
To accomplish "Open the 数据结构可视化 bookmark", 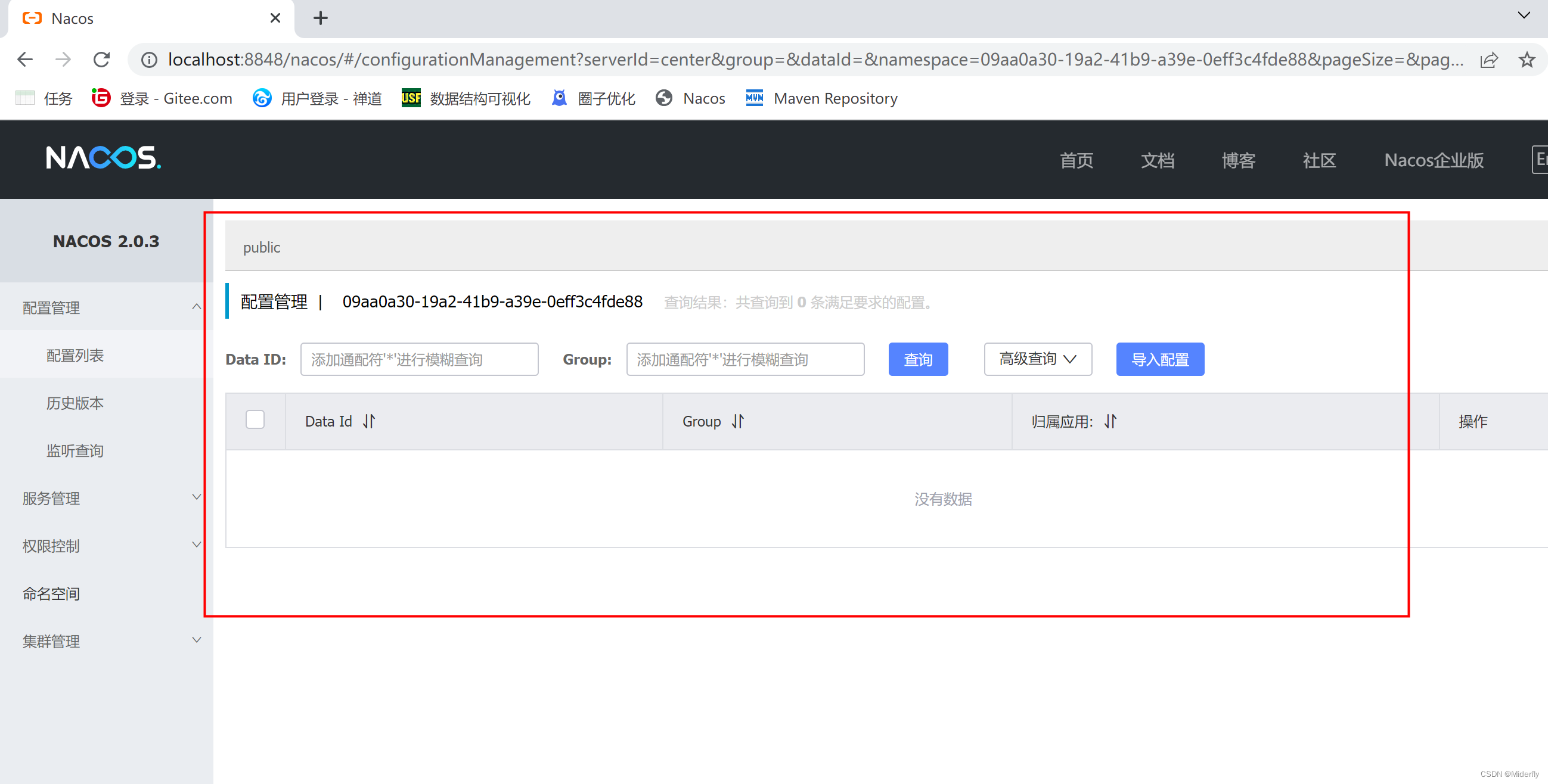I will point(466,98).
